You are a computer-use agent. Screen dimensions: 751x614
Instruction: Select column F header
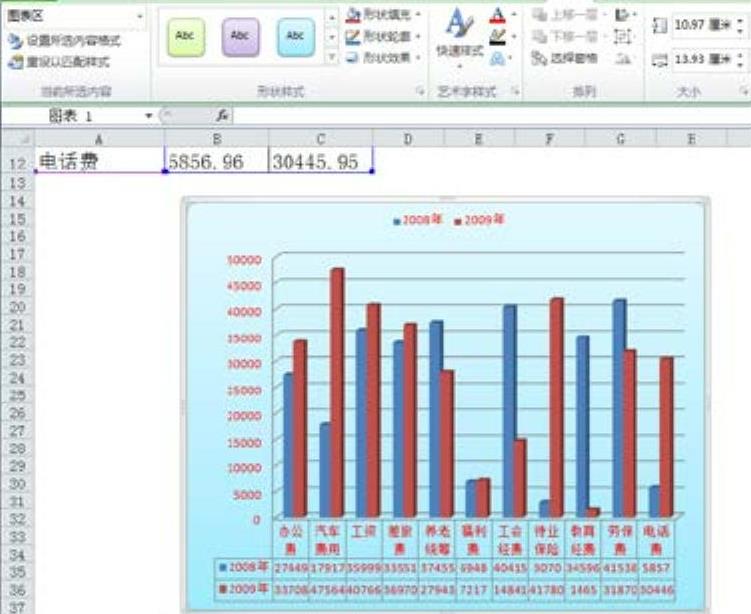549,139
